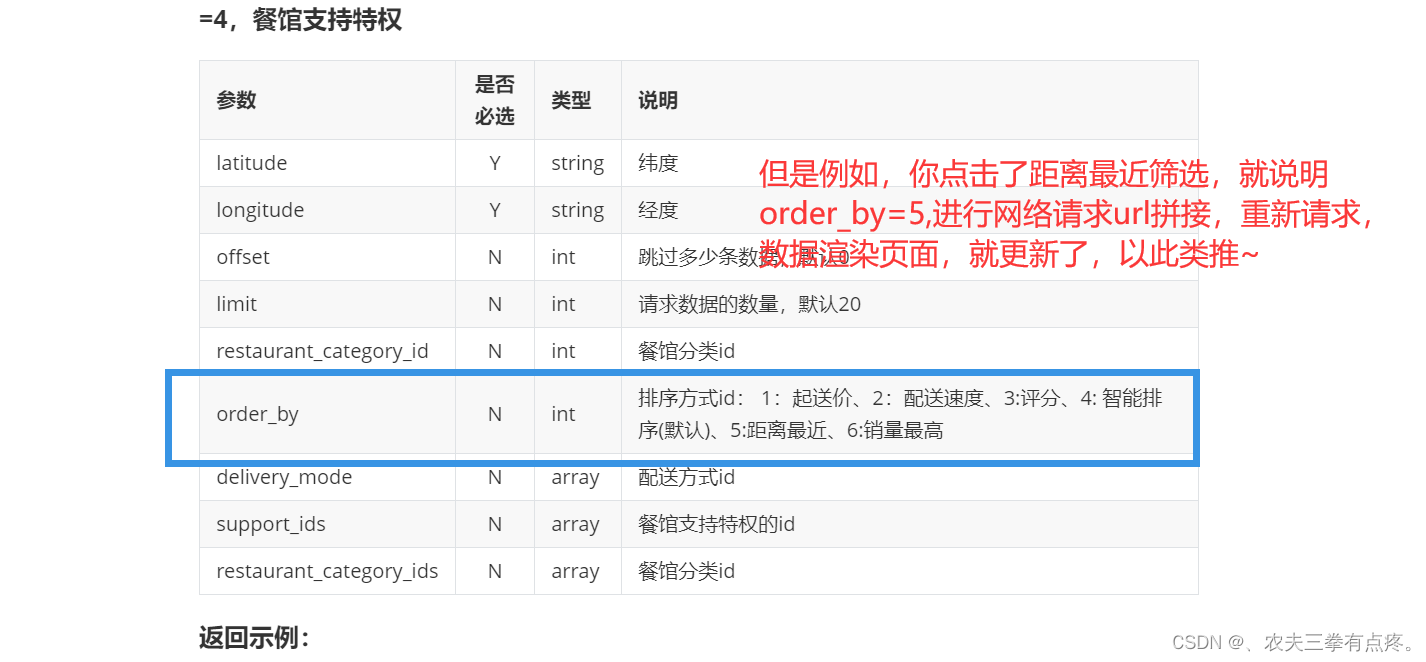Select the 是否必选 column header
Viewport: 1426px width, 662px height.
(x=494, y=100)
